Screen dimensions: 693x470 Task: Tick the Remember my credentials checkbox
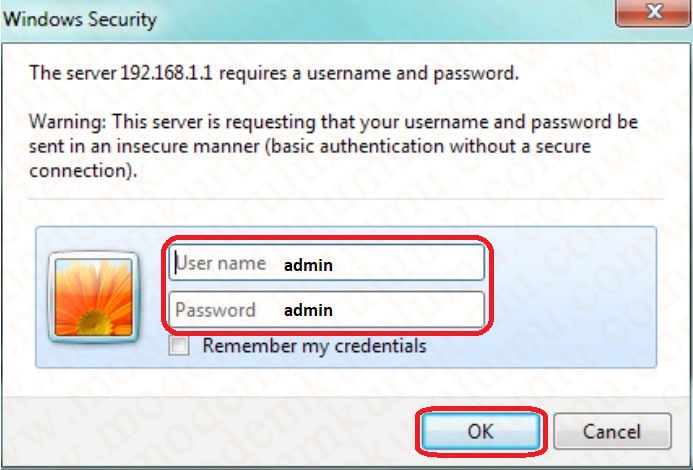pos(179,346)
